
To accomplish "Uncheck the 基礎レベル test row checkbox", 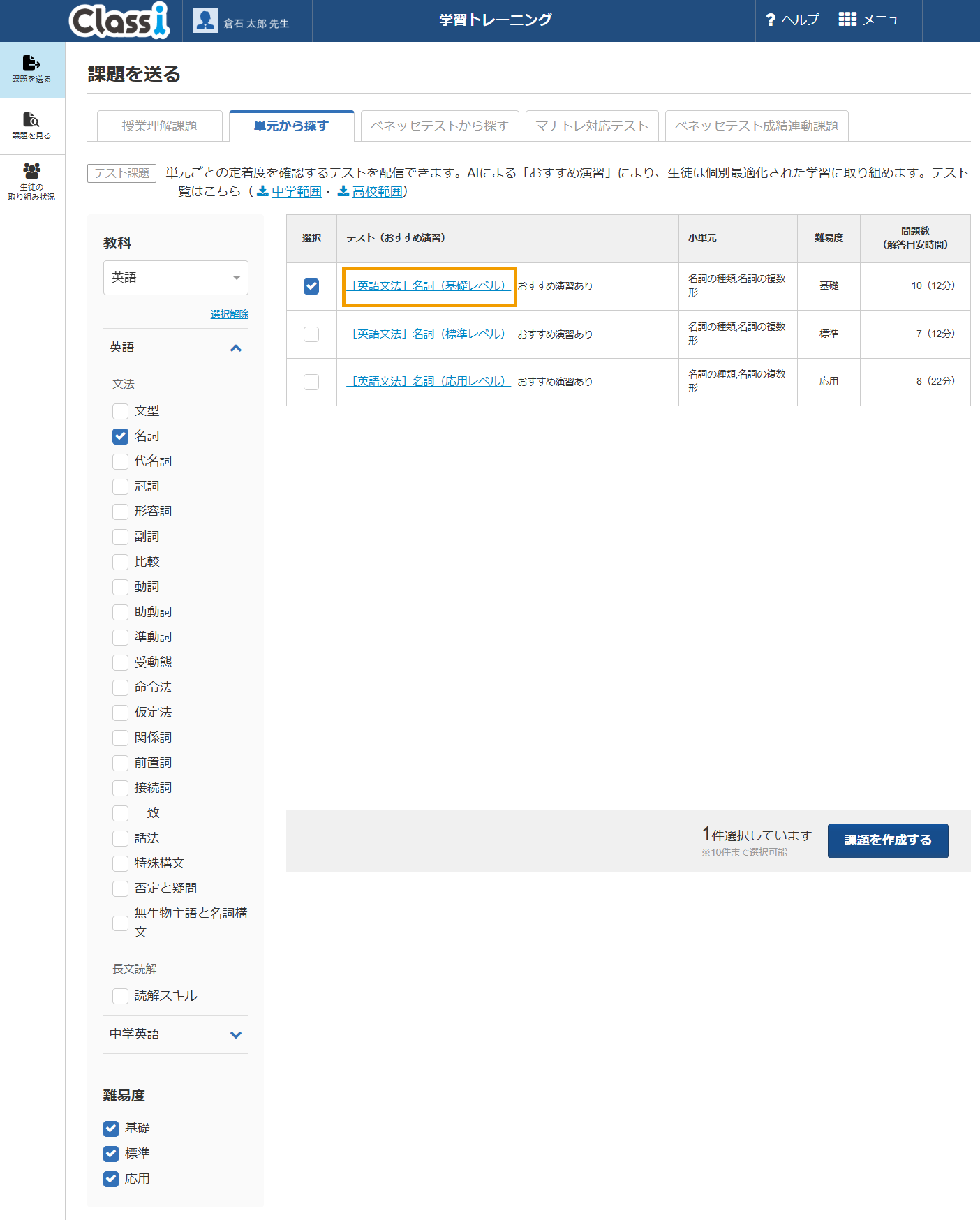I will pyautogui.click(x=311, y=286).
